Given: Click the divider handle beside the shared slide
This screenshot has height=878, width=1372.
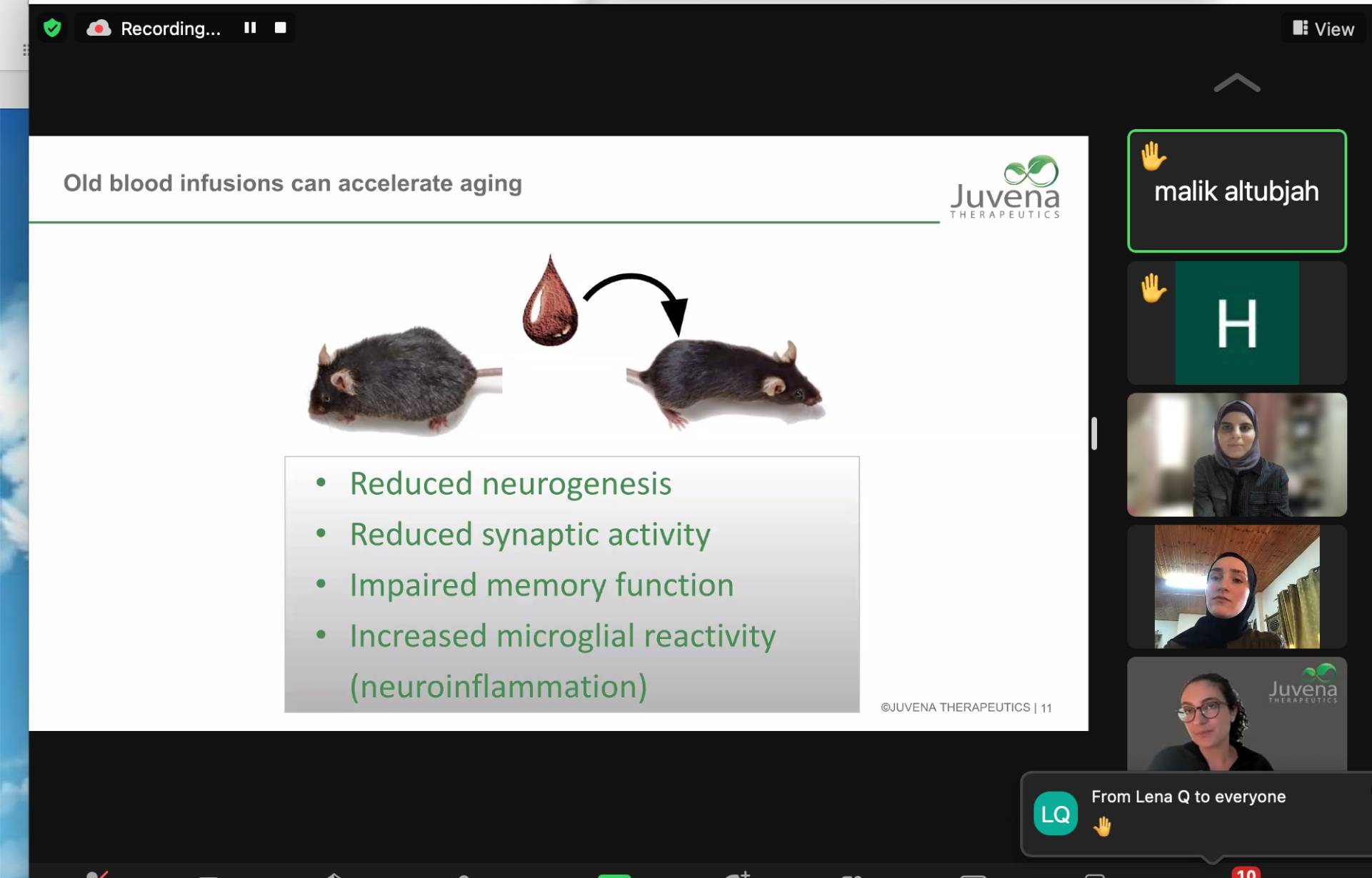Looking at the screenshot, I should 1094,433.
